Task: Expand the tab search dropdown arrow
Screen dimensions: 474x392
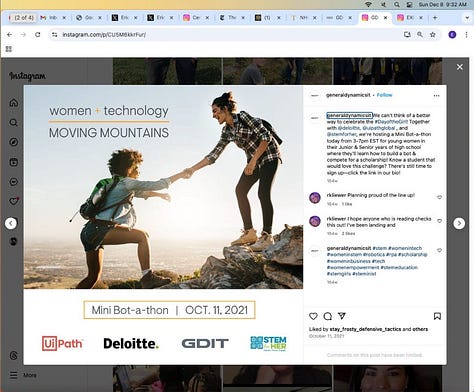Action: coord(467,18)
